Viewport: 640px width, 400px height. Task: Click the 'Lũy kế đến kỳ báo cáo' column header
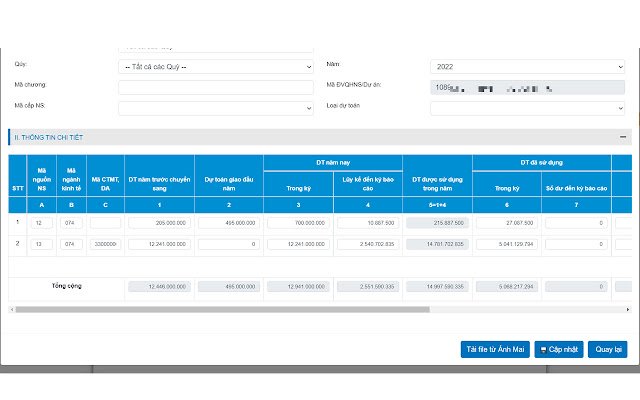tap(368, 184)
